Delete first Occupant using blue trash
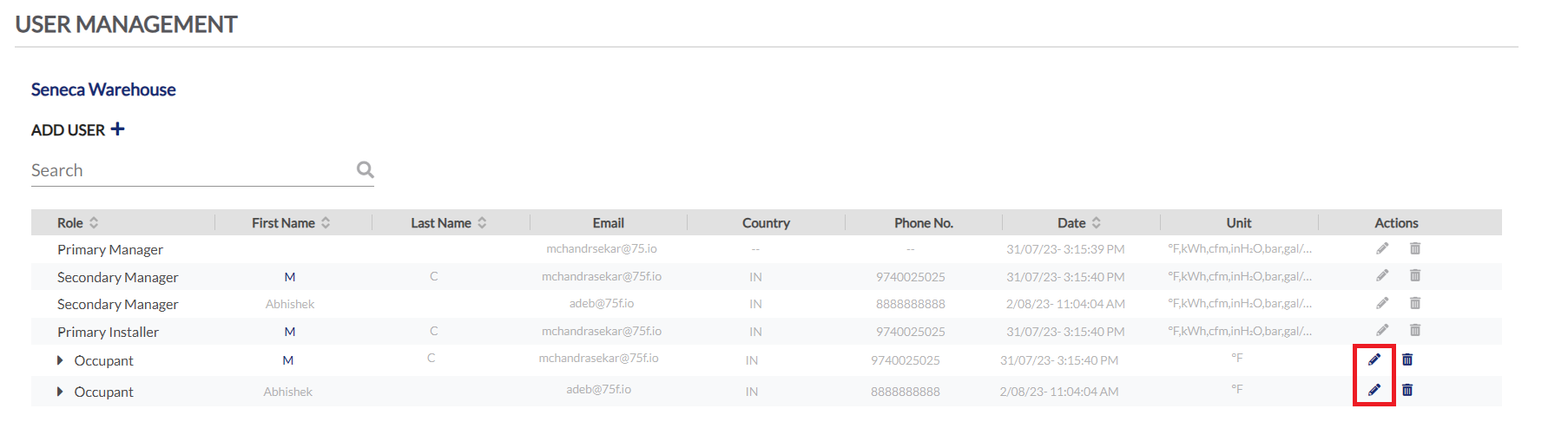Screen dimensions: 1568x422 [1407, 359]
